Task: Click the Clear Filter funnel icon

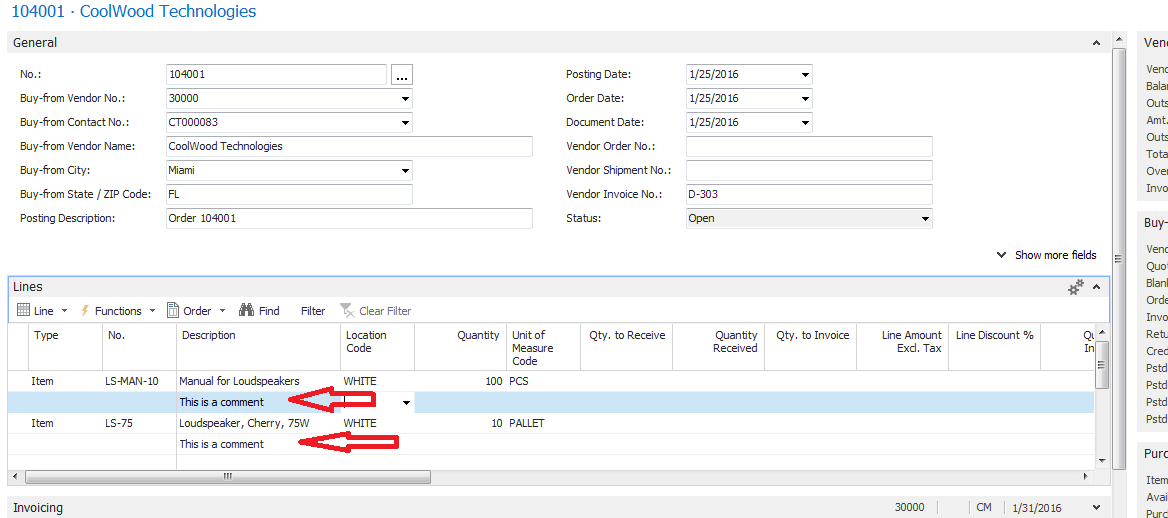Action: coord(347,311)
